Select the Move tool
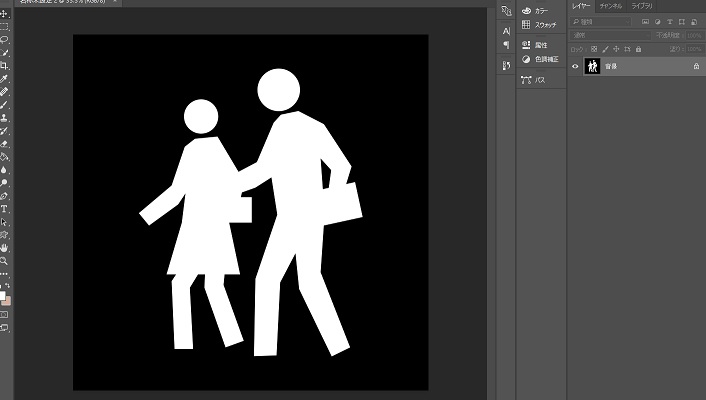 5,14
